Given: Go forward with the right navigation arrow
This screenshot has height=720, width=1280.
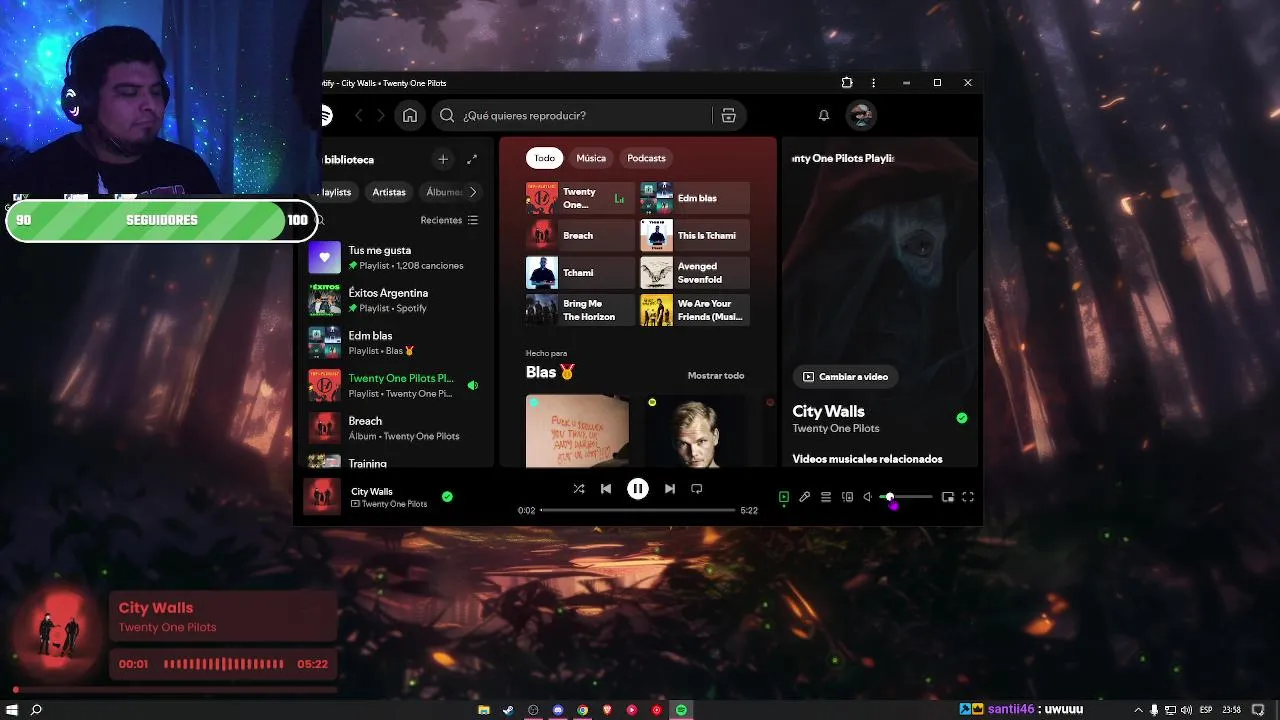Looking at the screenshot, I should pyautogui.click(x=380, y=115).
